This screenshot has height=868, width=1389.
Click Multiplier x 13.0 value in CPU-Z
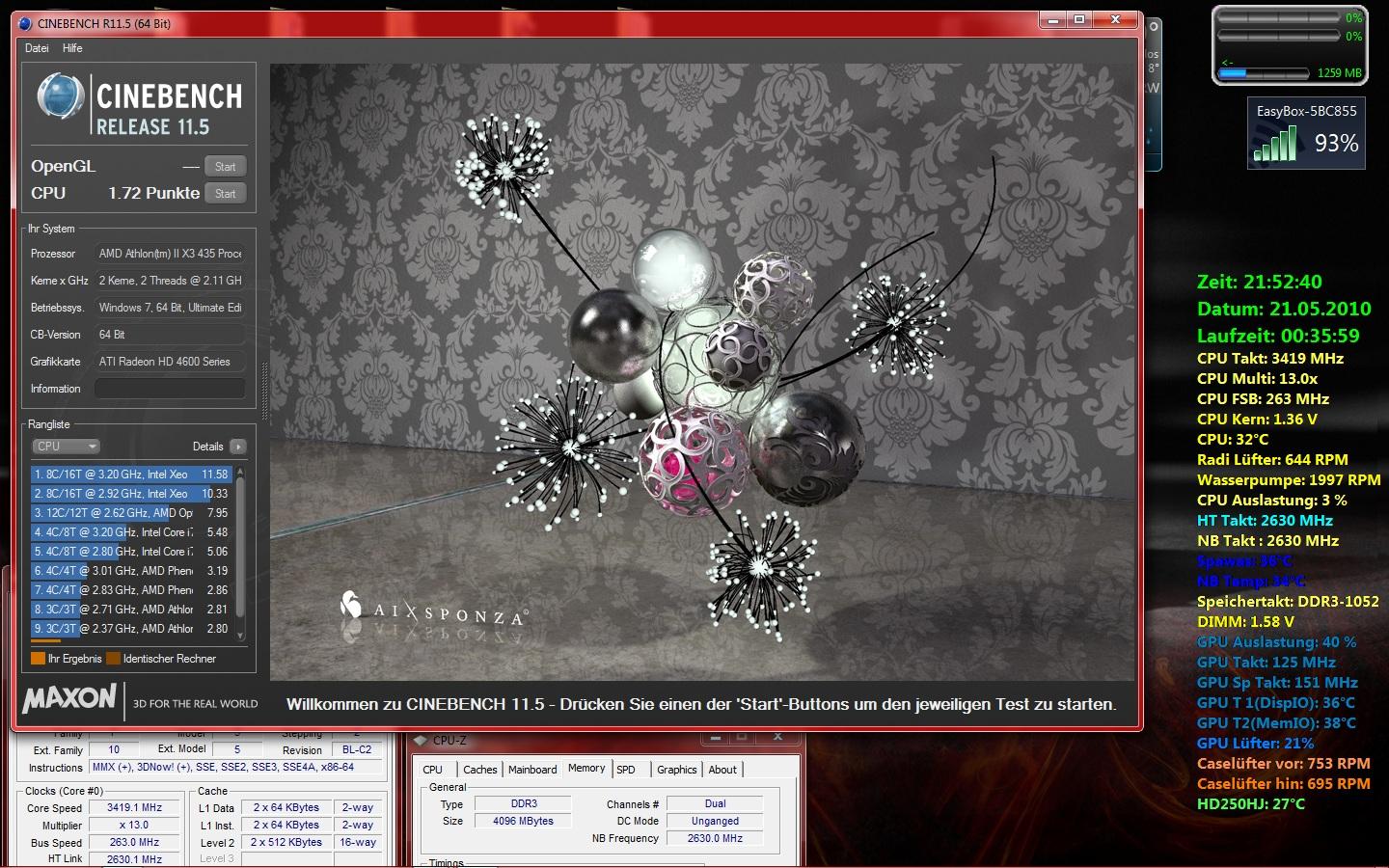tap(134, 826)
